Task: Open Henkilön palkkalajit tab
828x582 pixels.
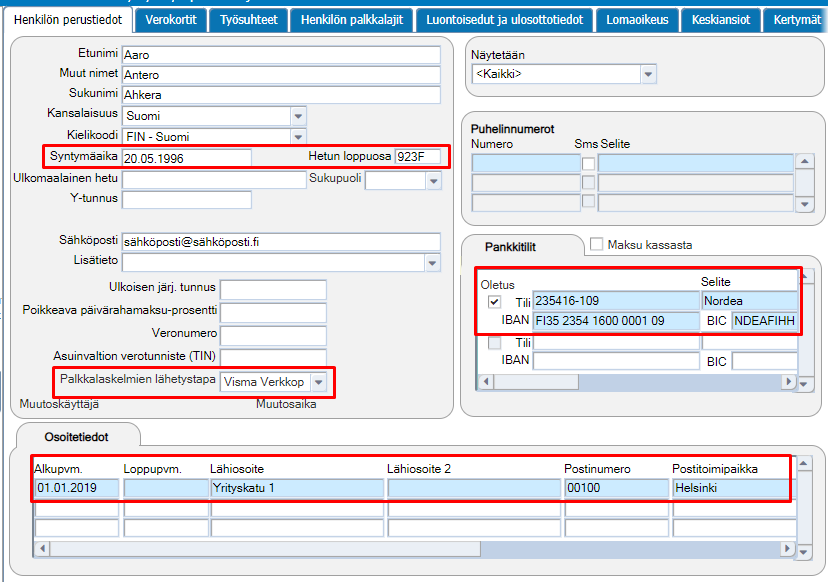Action: coord(352,20)
